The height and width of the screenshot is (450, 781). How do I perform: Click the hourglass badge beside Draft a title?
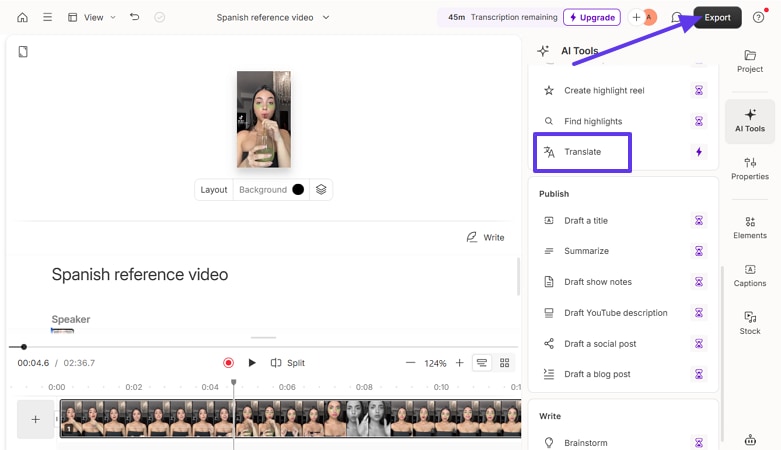coord(699,220)
